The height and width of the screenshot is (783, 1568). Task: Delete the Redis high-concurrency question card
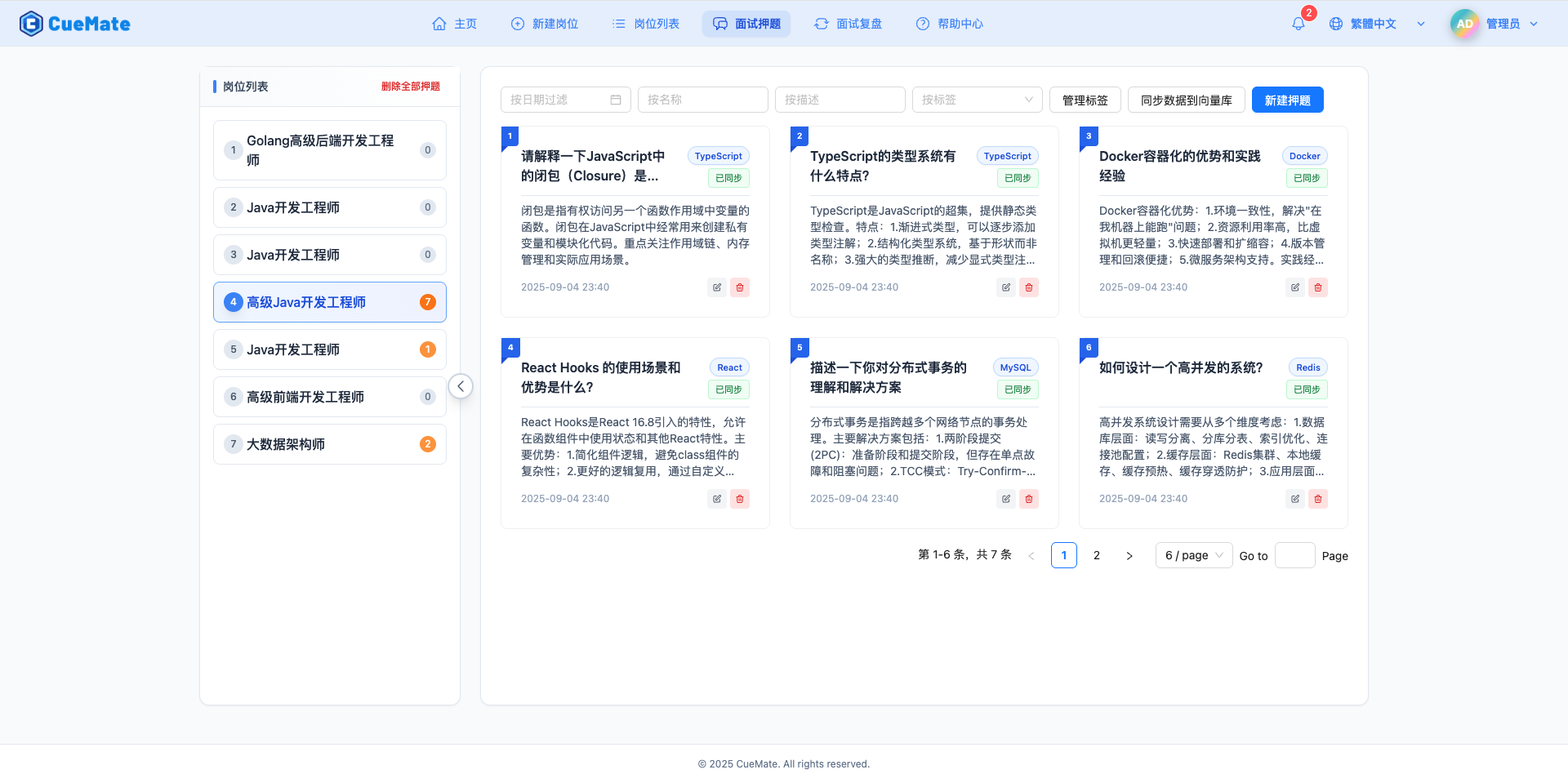[1317, 499]
